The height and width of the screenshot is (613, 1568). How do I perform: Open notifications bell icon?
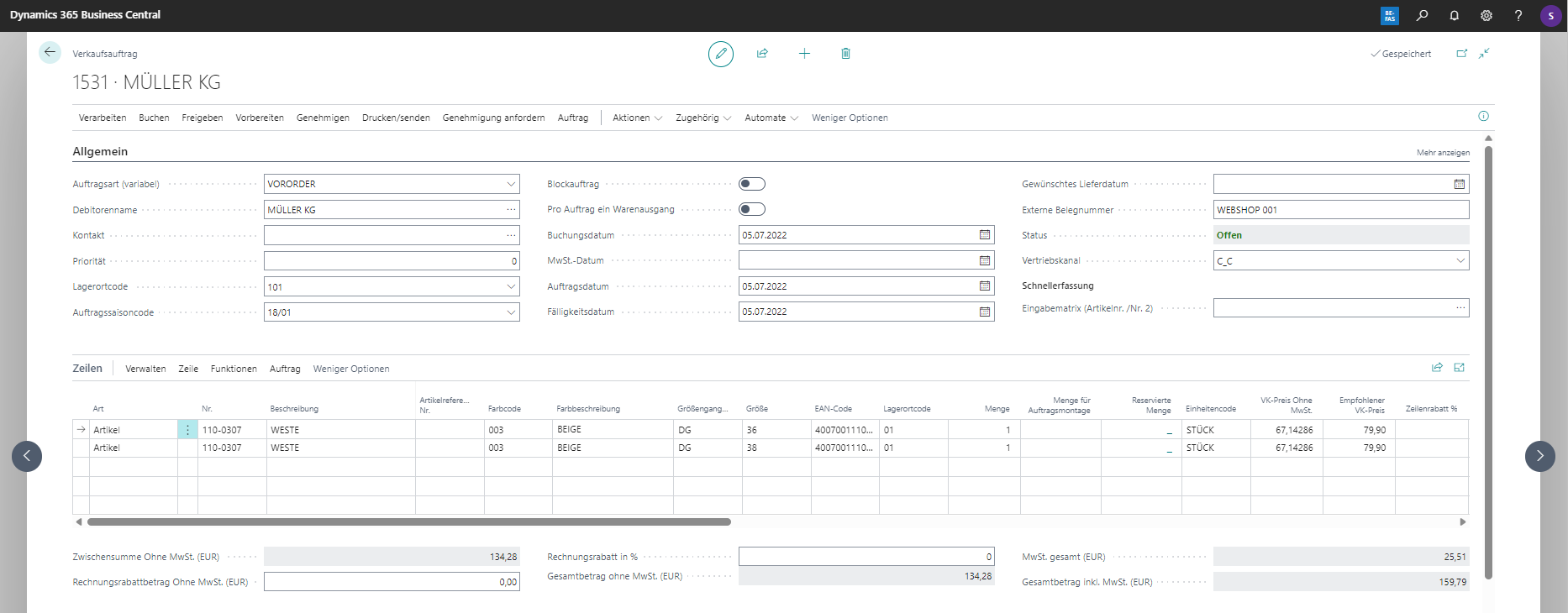click(x=1454, y=15)
